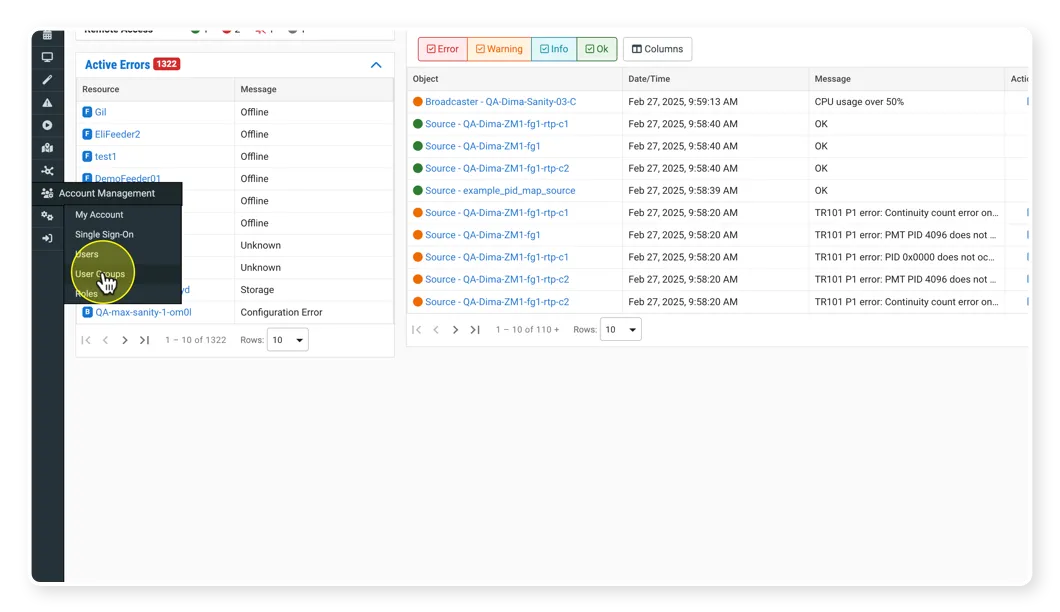The width and height of the screenshot is (1060, 612).
Task: Click 'Feb 27, 2025, 9:59:13 AM' date cell
Action: tap(683, 101)
